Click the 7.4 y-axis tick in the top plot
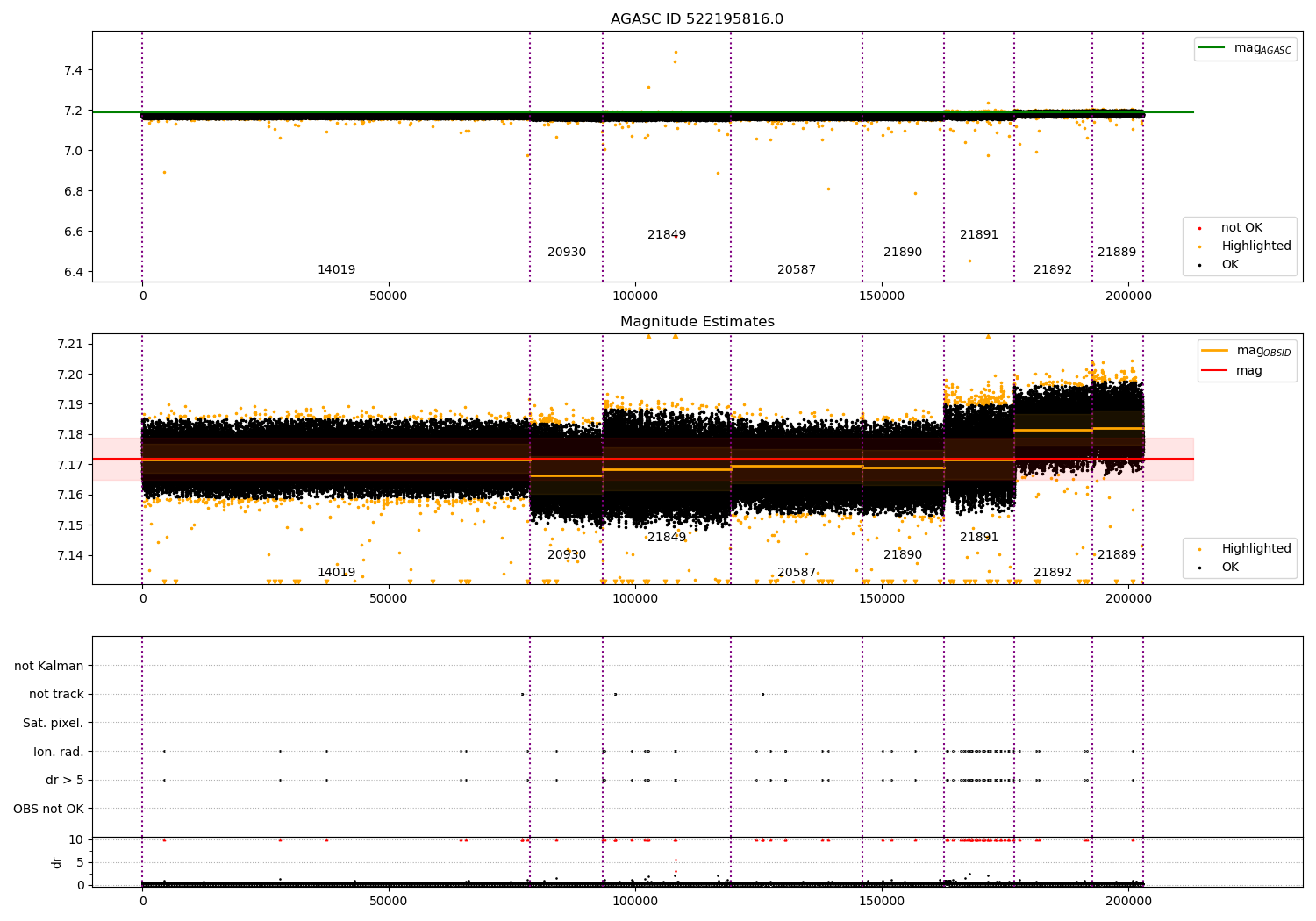1316x921 pixels. pos(72,70)
